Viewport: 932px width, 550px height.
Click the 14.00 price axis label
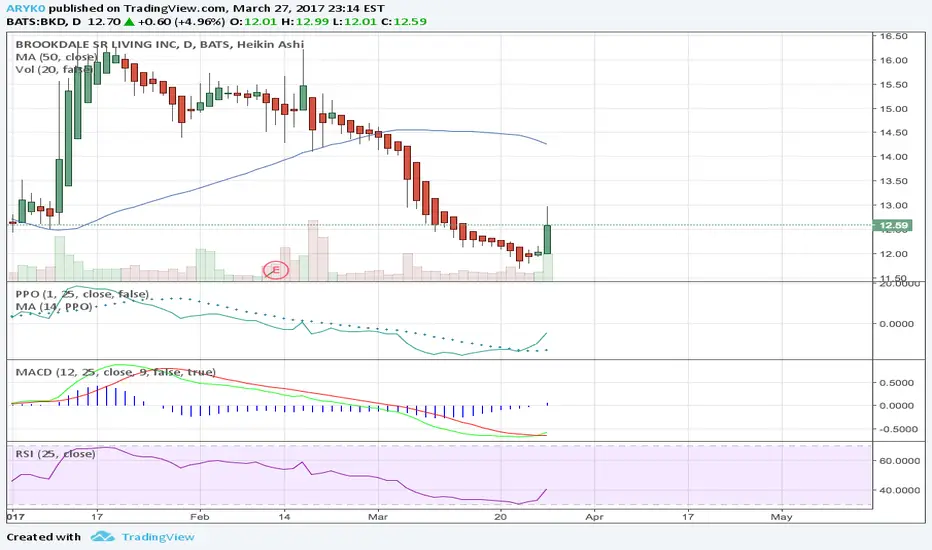893,157
